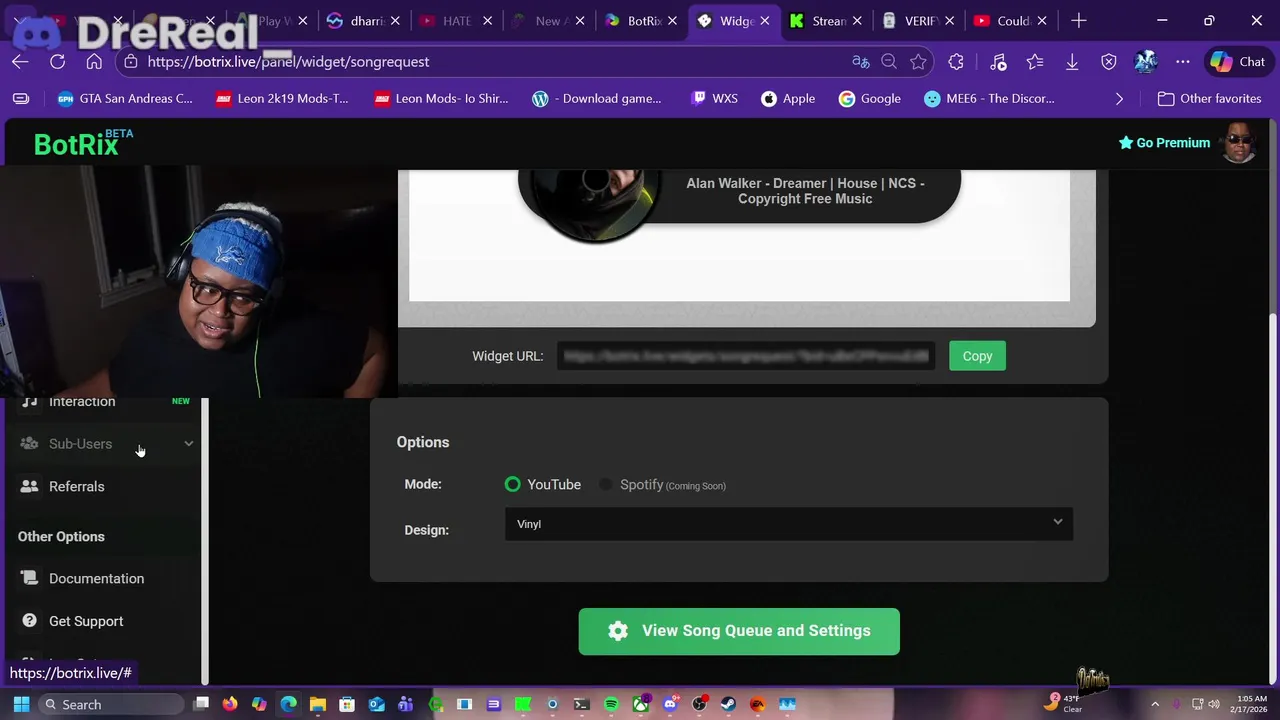
Task: Copy the widget URL
Action: pos(977,356)
